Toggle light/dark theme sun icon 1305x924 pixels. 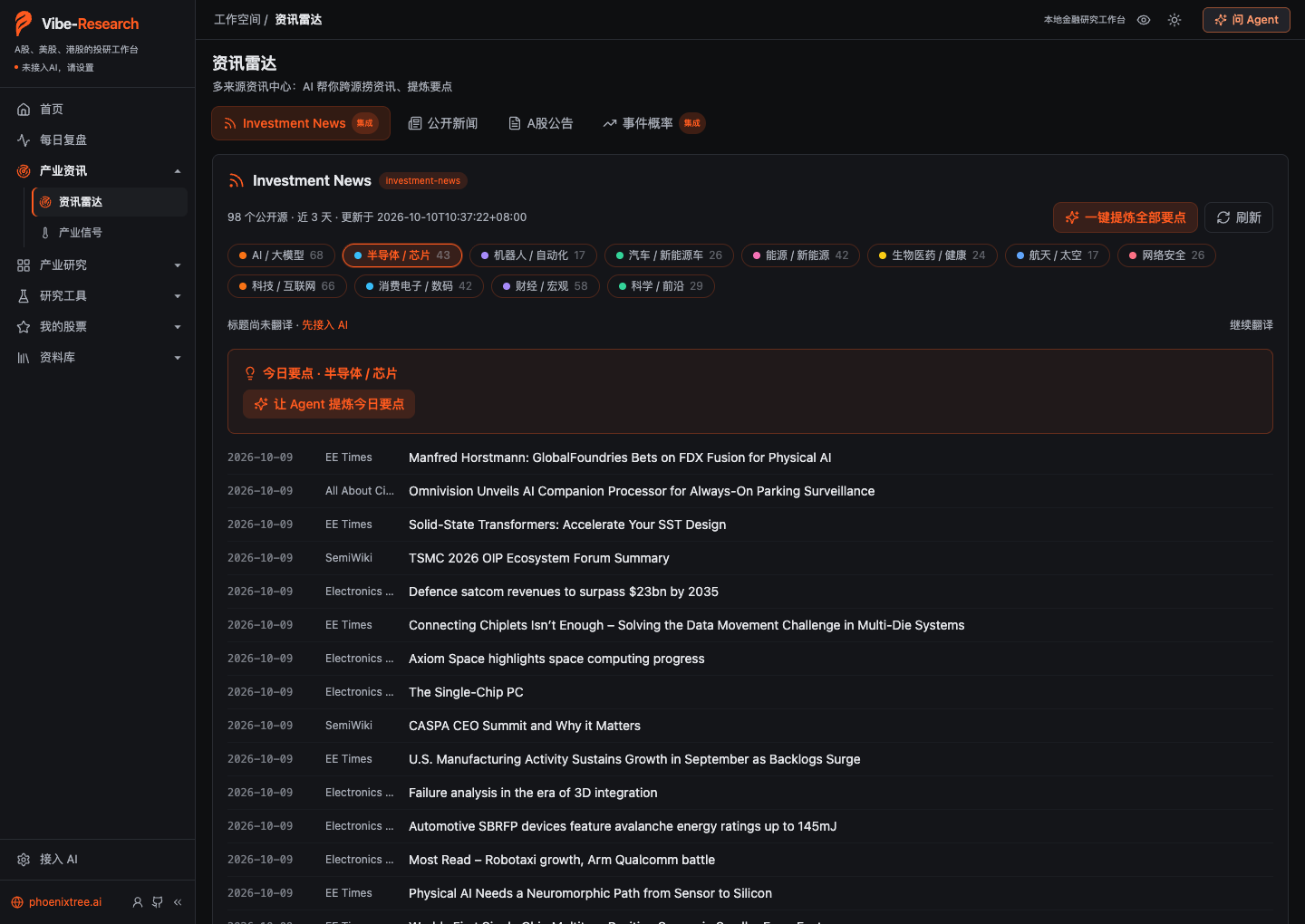tap(1174, 20)
